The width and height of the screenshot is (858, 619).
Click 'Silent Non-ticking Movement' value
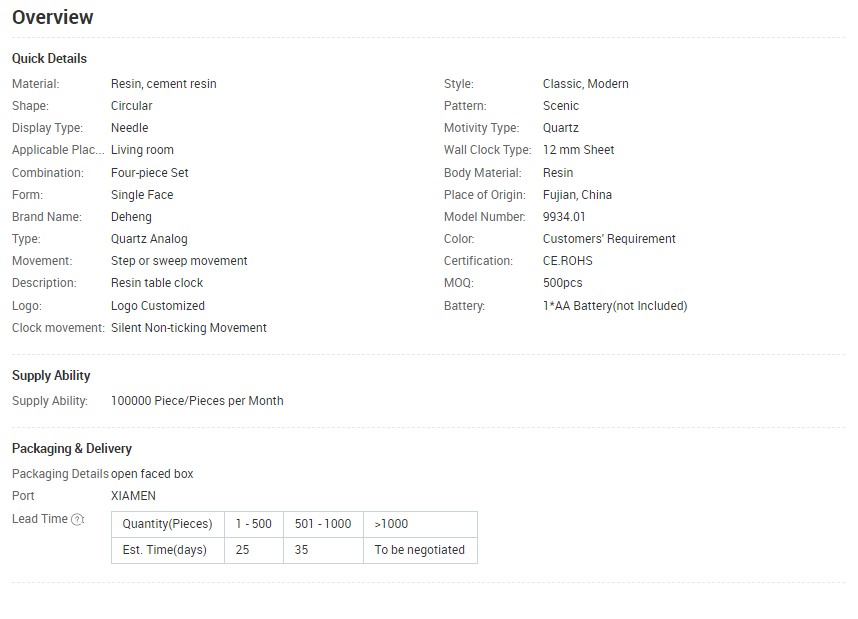coord(189,328)
